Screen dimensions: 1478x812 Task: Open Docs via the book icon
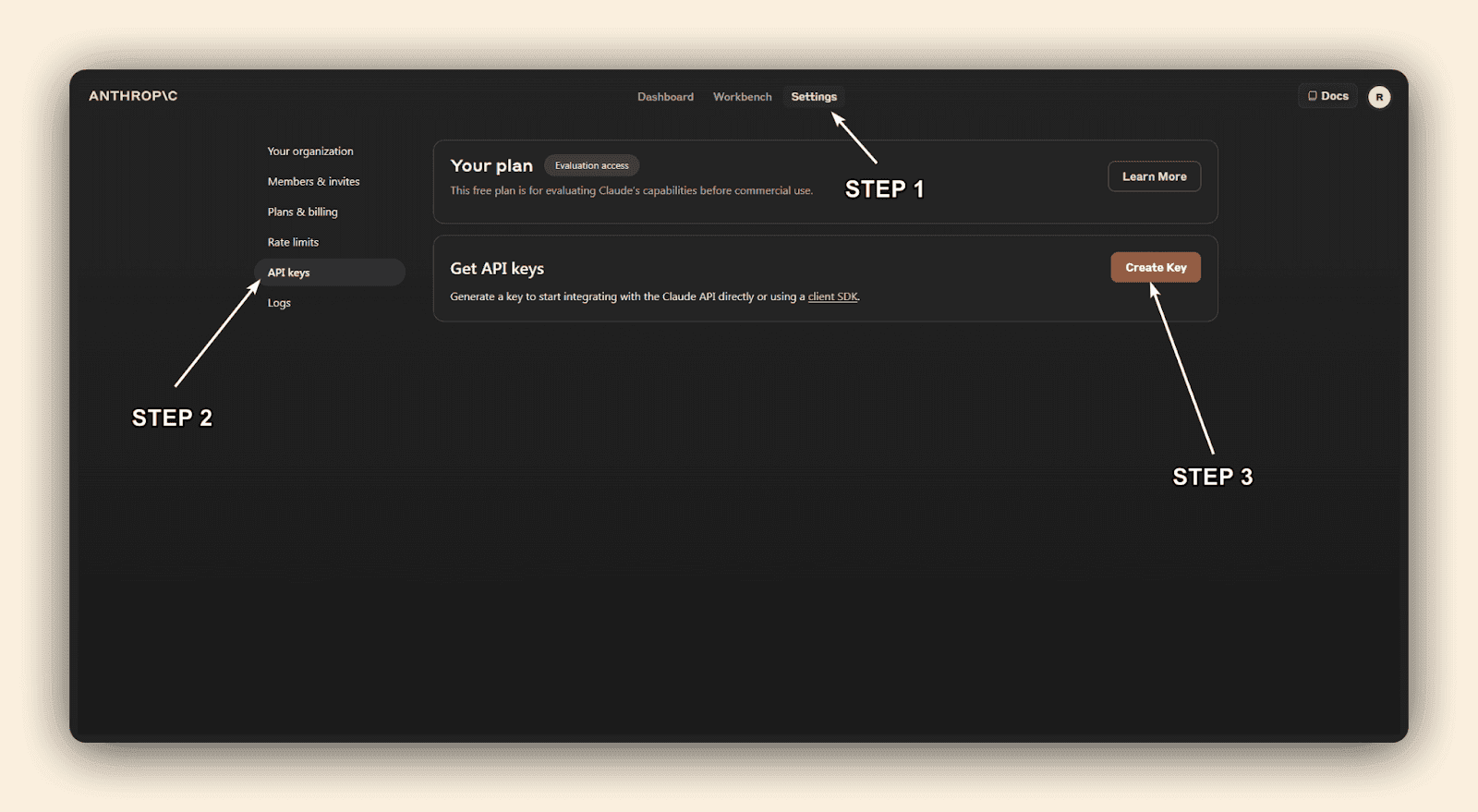pyautogui.click(x=1313, y=96)
